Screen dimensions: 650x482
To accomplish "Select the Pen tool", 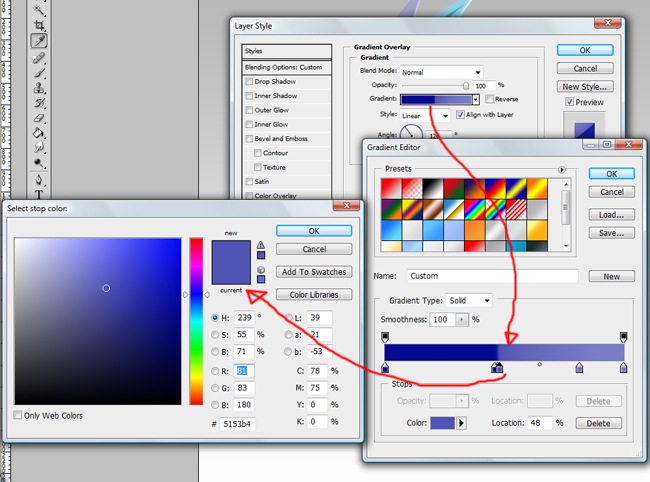I will (39, 180).
